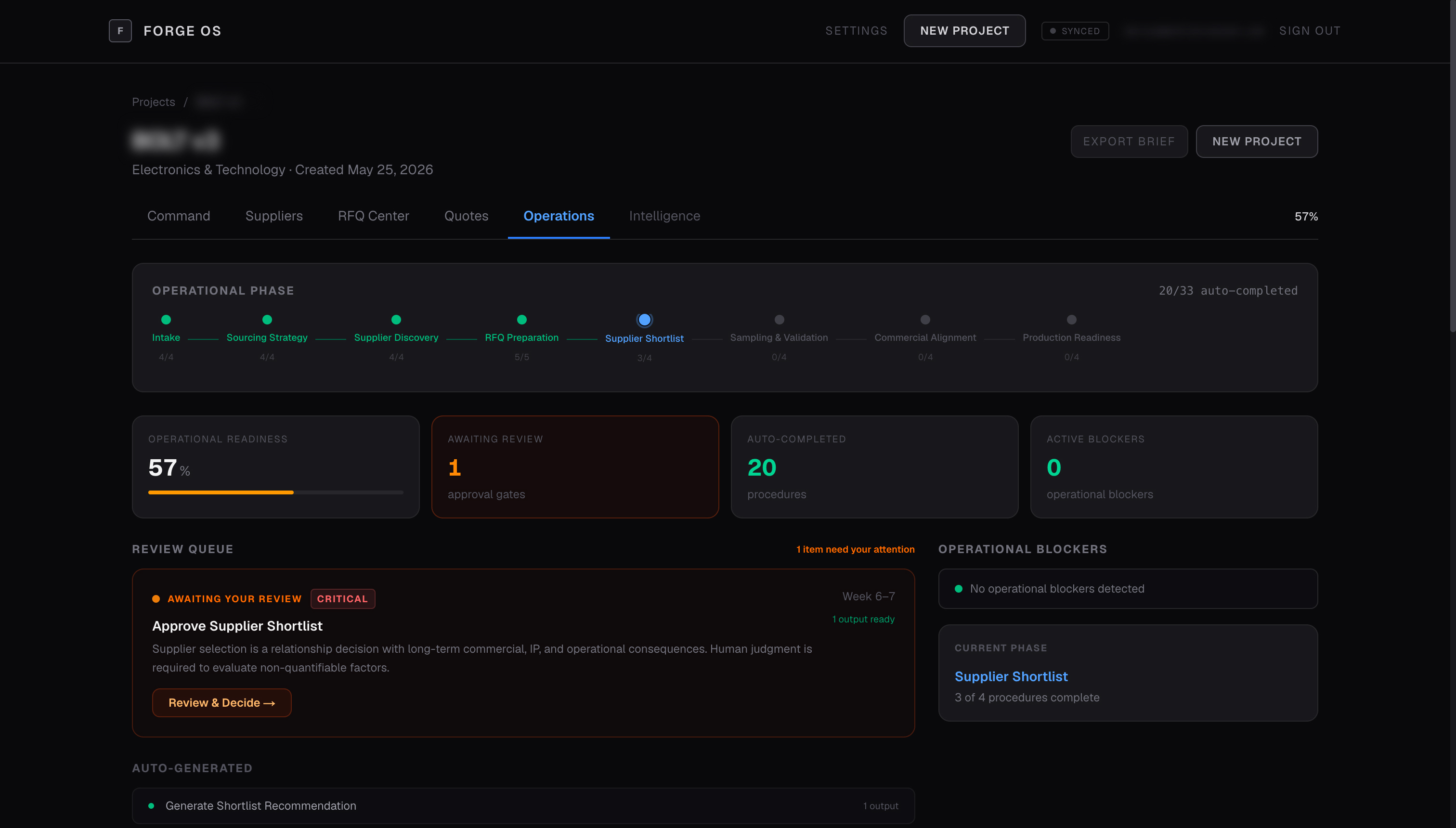The height and width of the screenshot is (828, 1456).
Task: Open Supplier Shortlist link under Current Phase
Action: click(x=1011, y=677)
